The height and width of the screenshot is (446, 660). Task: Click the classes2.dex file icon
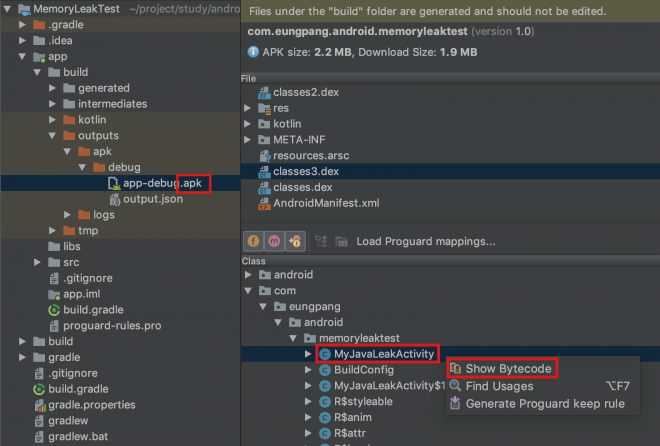point(264,92)
